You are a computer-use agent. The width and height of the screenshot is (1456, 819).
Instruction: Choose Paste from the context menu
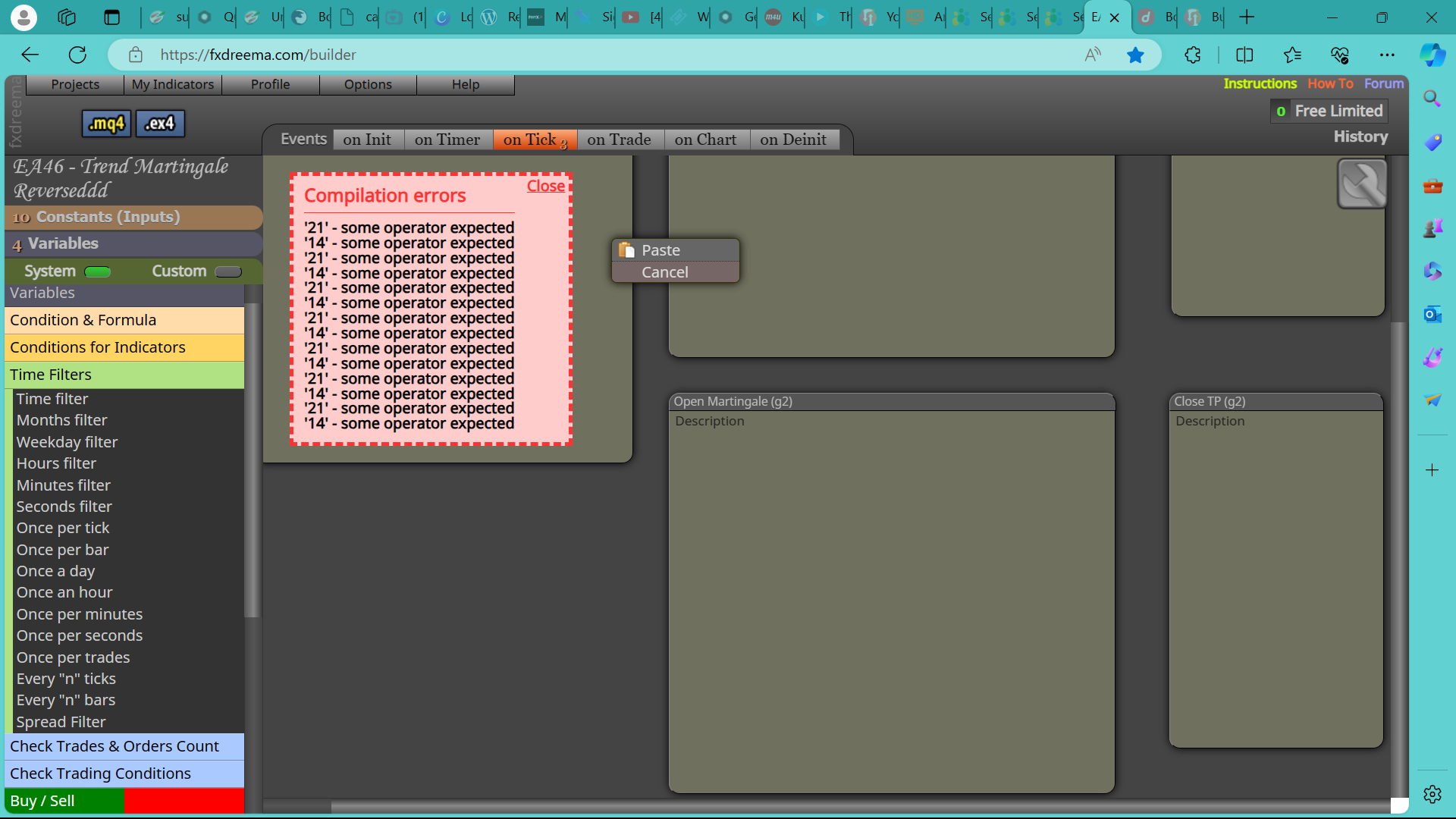click(676, 250)
